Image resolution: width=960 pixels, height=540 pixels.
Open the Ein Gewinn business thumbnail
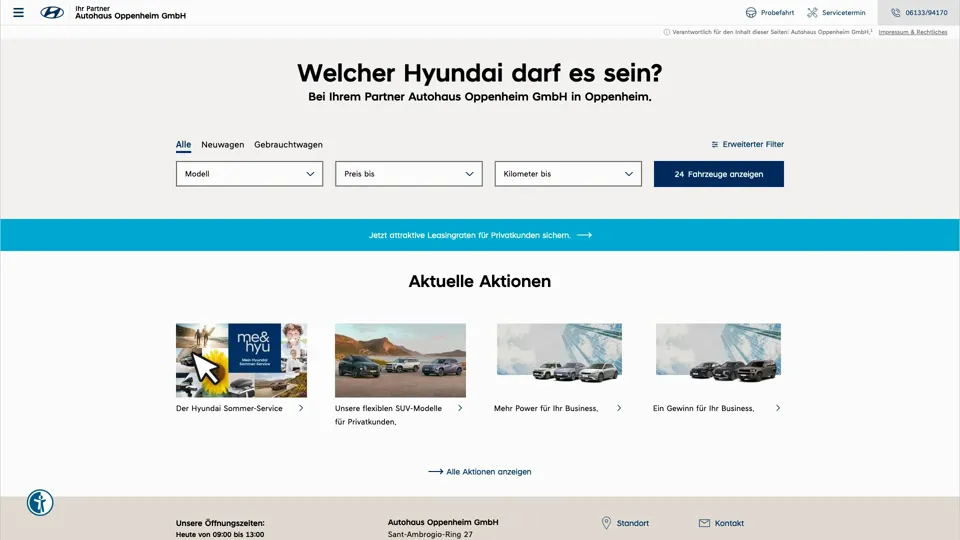tap(718, 355)
